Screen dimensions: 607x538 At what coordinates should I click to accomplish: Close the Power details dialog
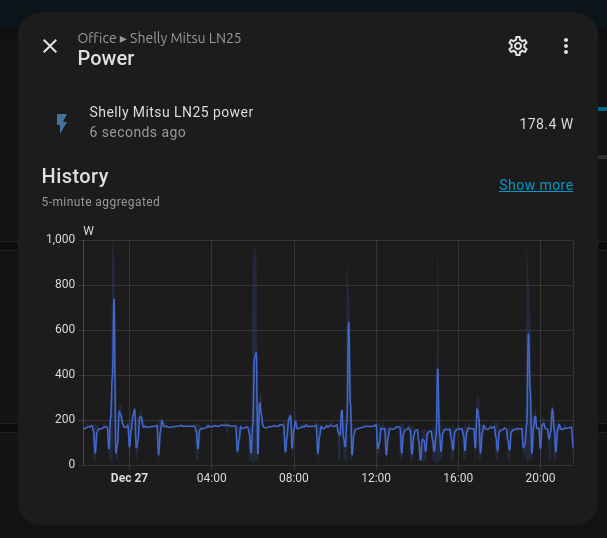point(50,46)
